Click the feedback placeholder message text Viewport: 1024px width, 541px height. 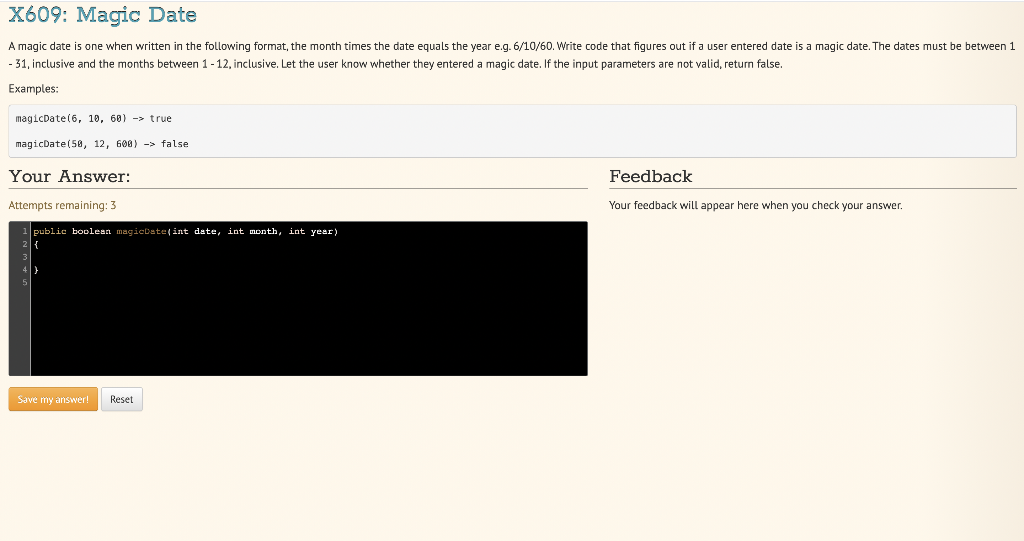pos(756,205)
